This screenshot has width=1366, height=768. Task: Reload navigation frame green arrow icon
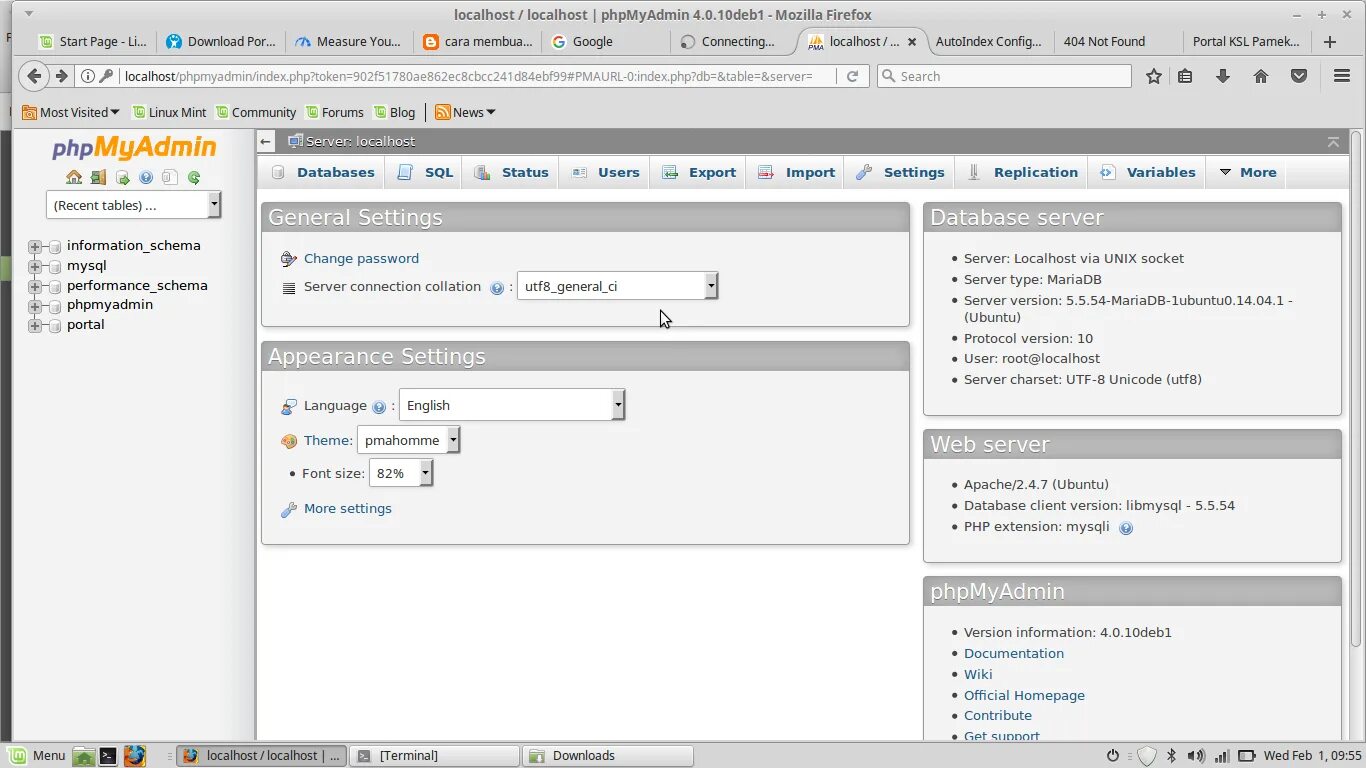point(194,178)
